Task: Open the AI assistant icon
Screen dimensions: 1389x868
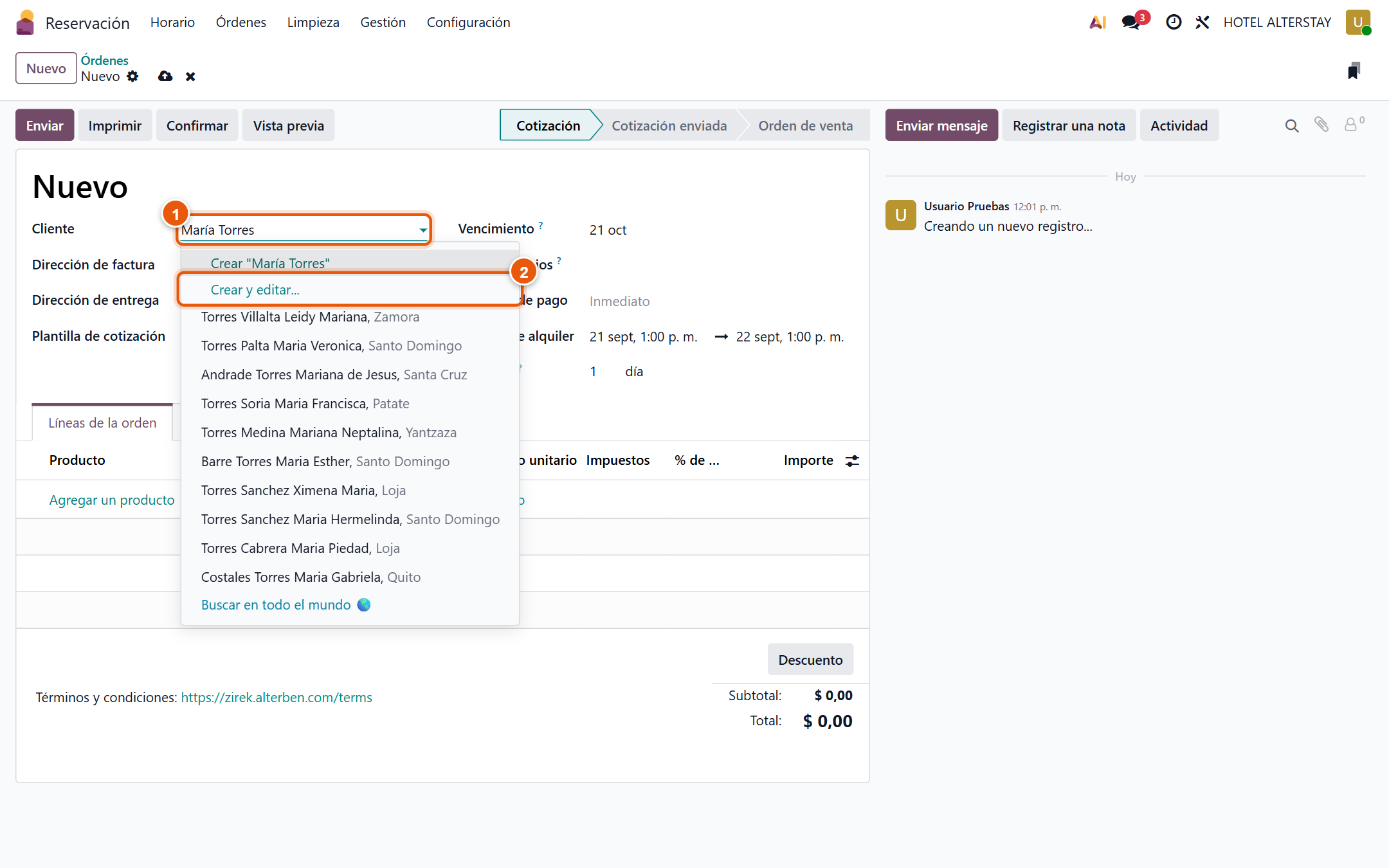Action: click(1098, 23)
